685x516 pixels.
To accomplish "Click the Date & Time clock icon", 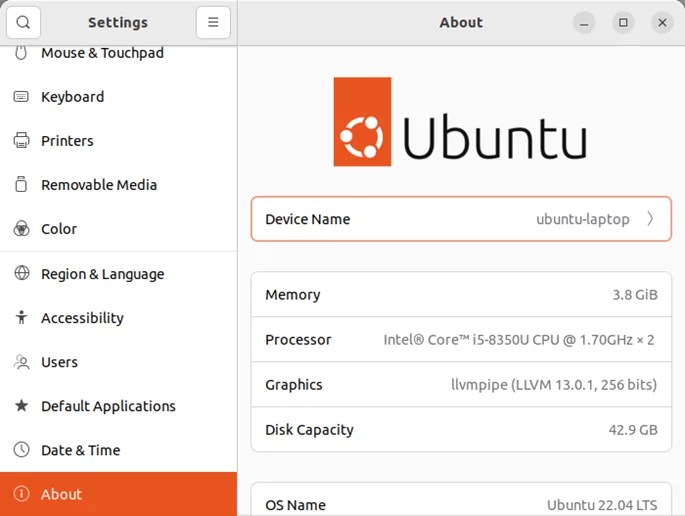I will [21, 450].
